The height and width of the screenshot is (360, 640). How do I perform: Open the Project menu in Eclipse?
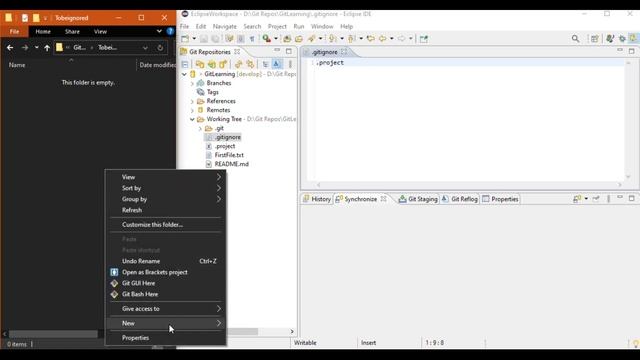coord(277,27)
